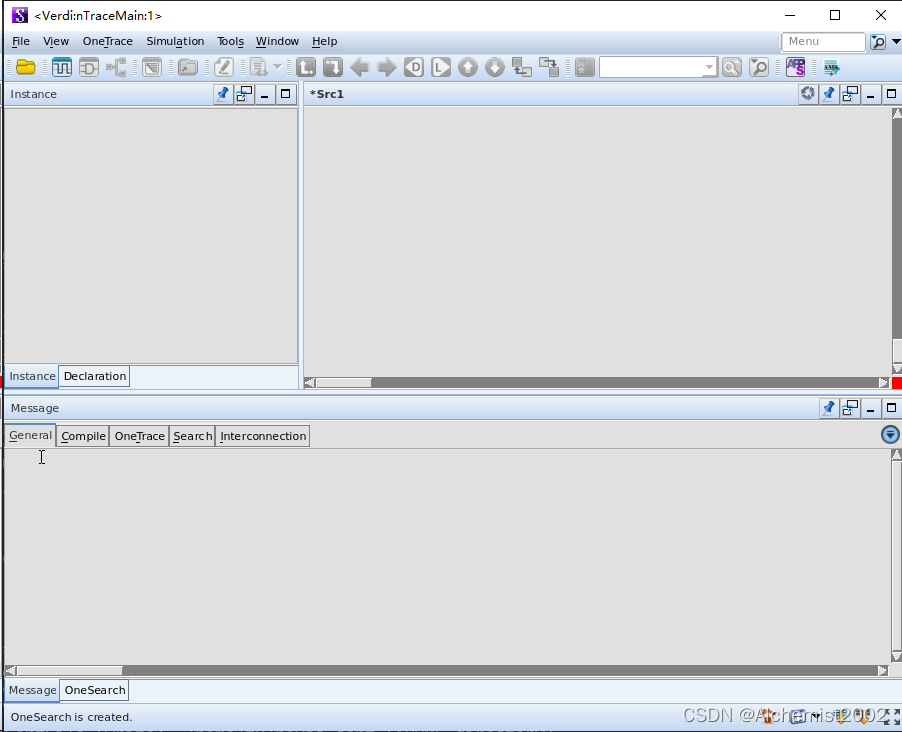Image resolution: width=902 pixels, height=732 pixels.
Task: Click the AMS arrow toolbar icon
Action: [x=831, y=67]
